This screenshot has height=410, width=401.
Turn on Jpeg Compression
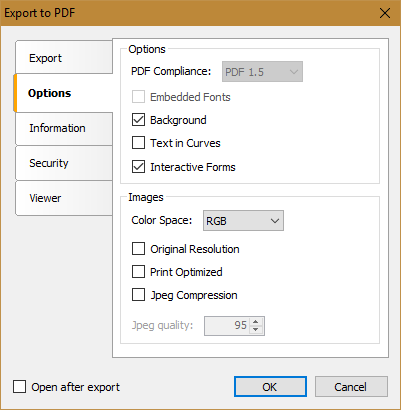[x=138, y=295]
